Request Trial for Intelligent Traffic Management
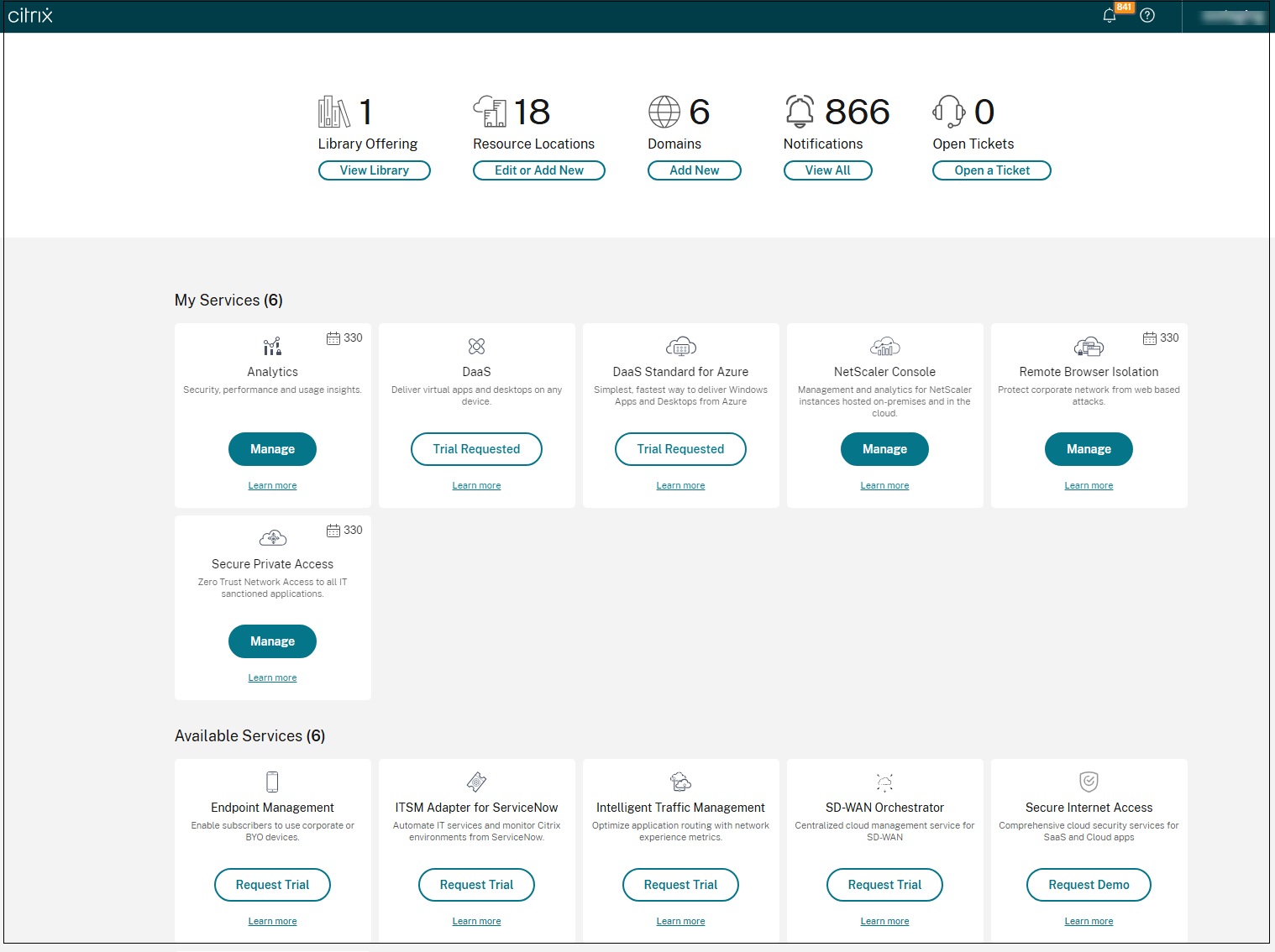 click(x=680, y=885)
